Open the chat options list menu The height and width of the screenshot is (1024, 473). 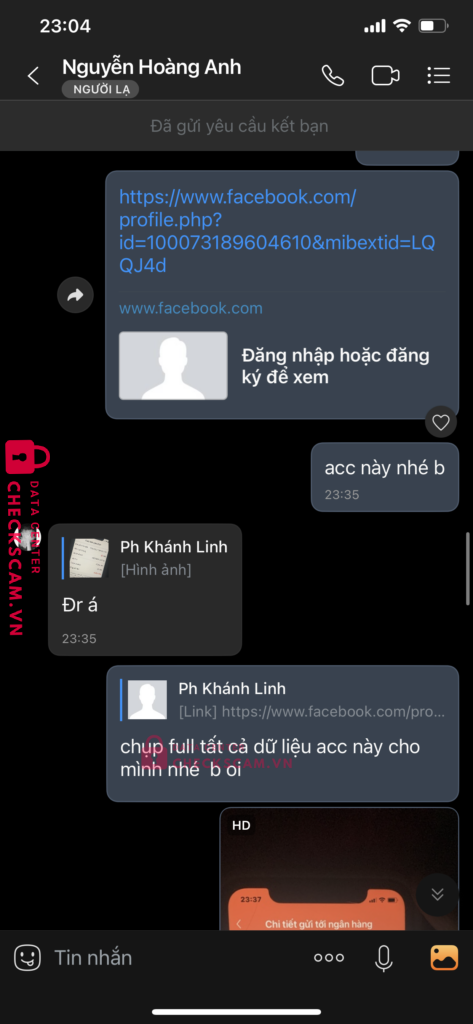(x=438, y=76)
